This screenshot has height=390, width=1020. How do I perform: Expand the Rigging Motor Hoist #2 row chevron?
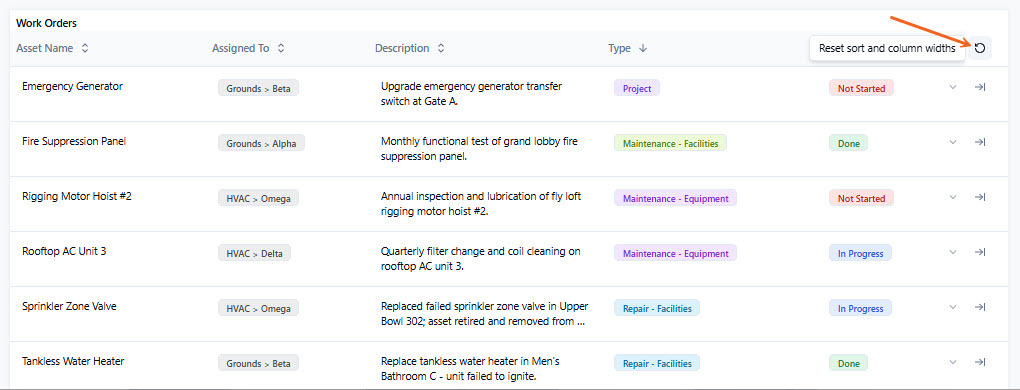(952, 197)
